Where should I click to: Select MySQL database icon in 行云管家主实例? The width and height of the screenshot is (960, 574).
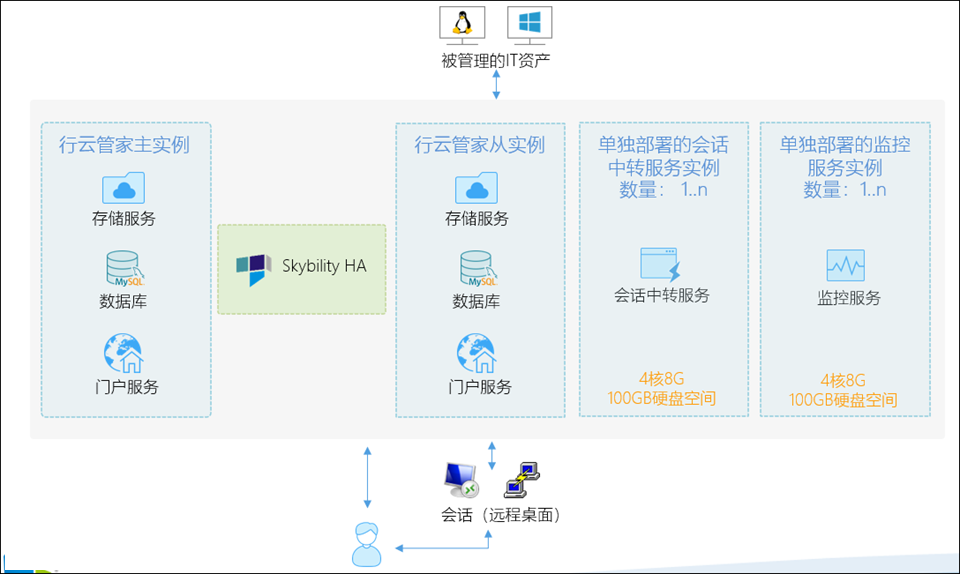coord(125,268)
